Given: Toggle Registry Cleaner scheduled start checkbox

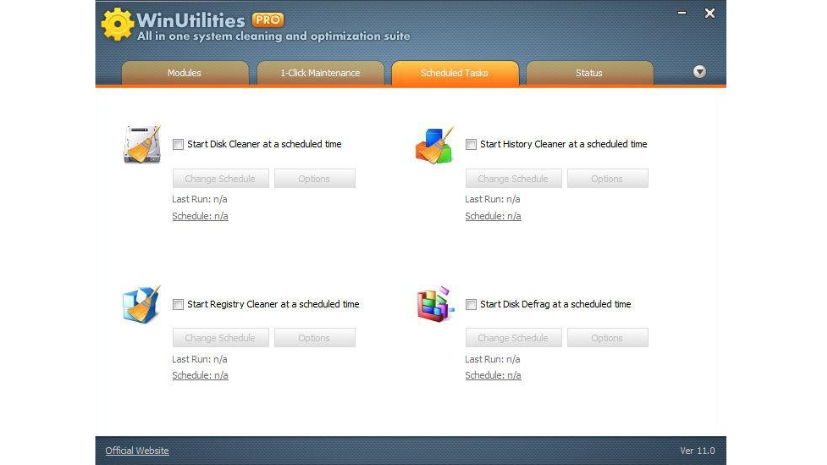Looking at the screenshot, I should pyautogui.click(x=178, y=304).
